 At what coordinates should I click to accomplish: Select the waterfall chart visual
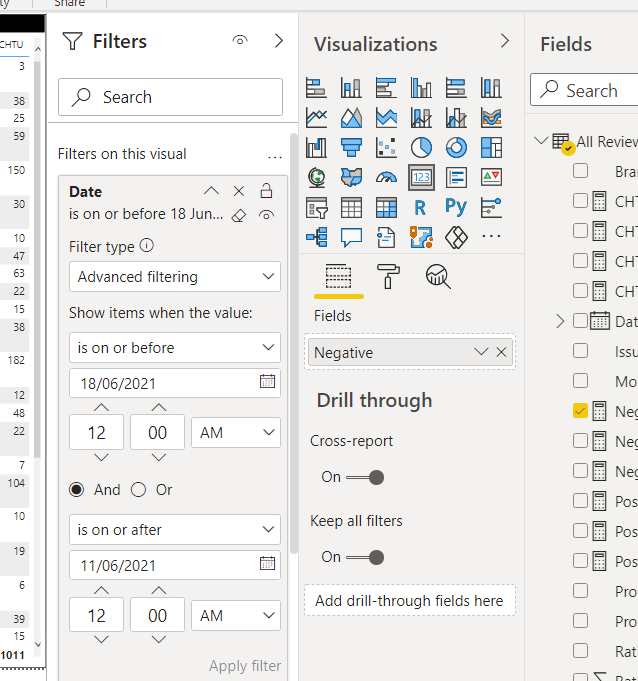tap(316, 148)
